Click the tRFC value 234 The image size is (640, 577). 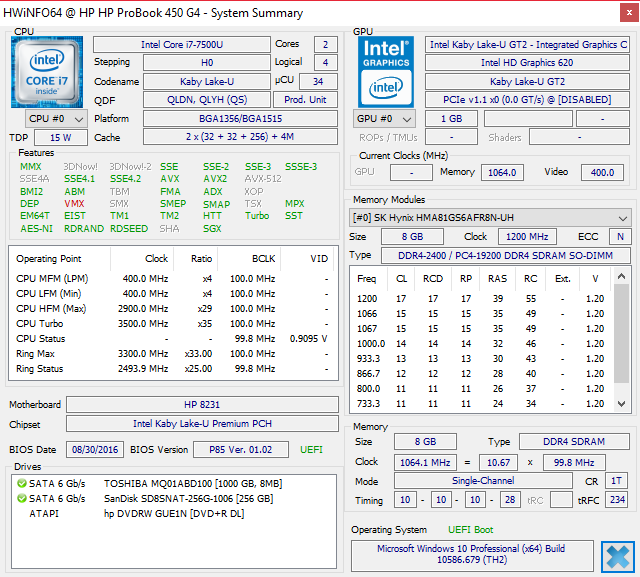[617, 499]
